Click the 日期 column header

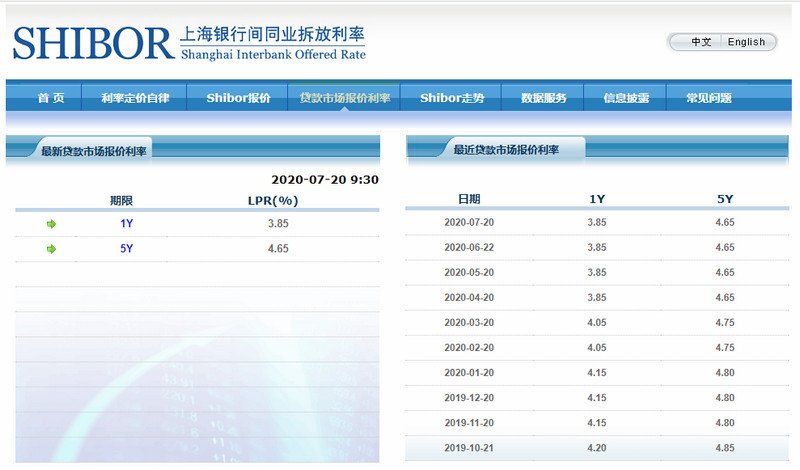[469, 199]
